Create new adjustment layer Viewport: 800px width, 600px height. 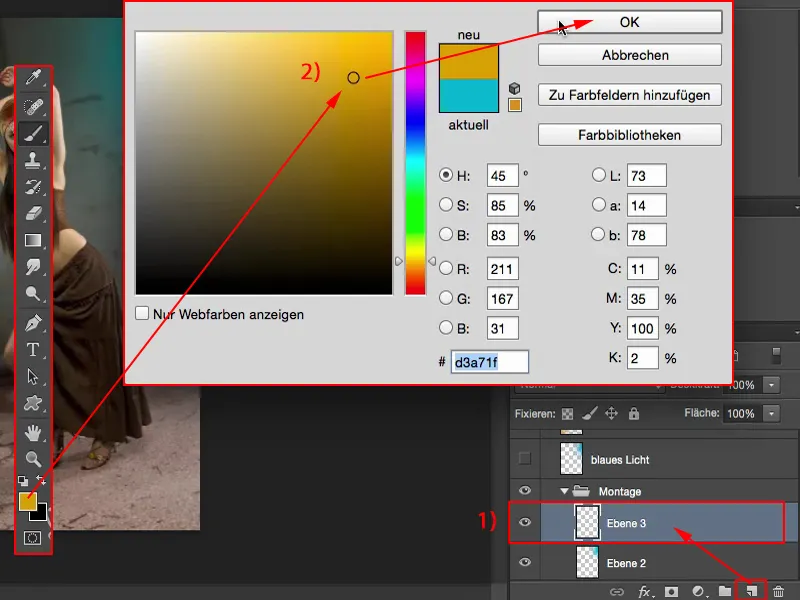698,592
